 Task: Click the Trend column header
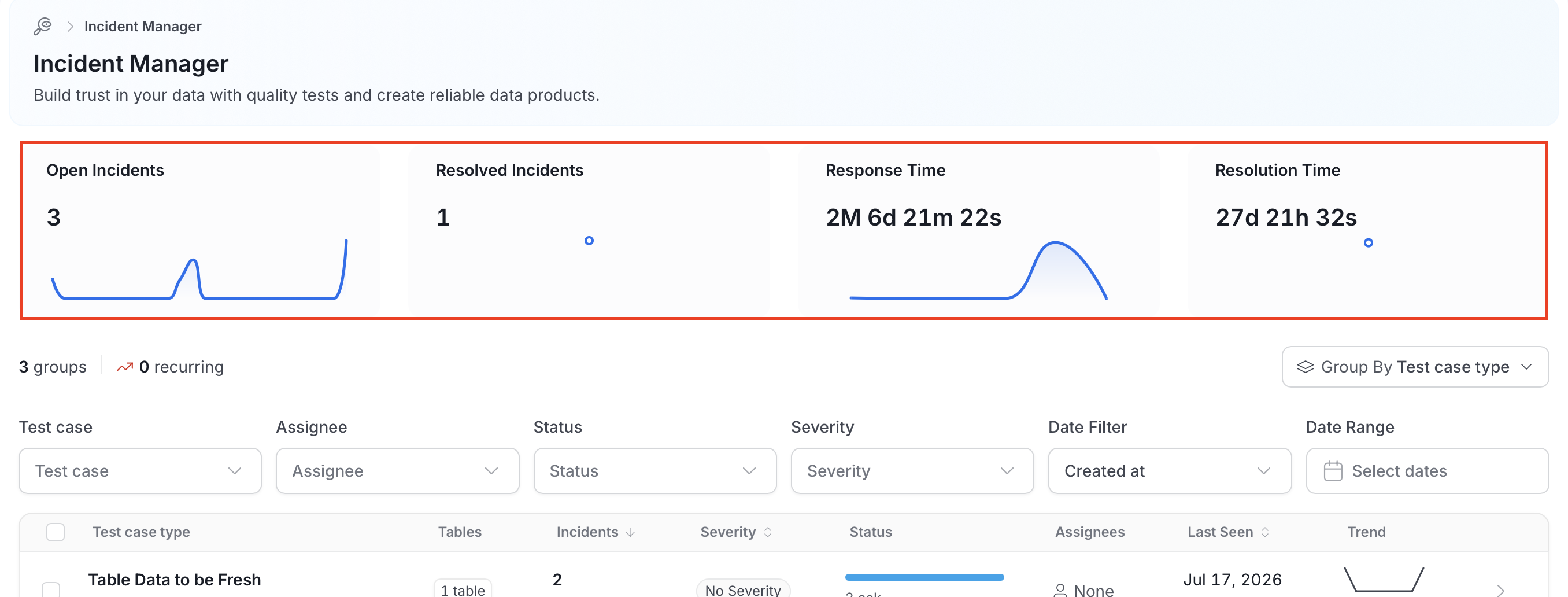(x=1366, y=532)
